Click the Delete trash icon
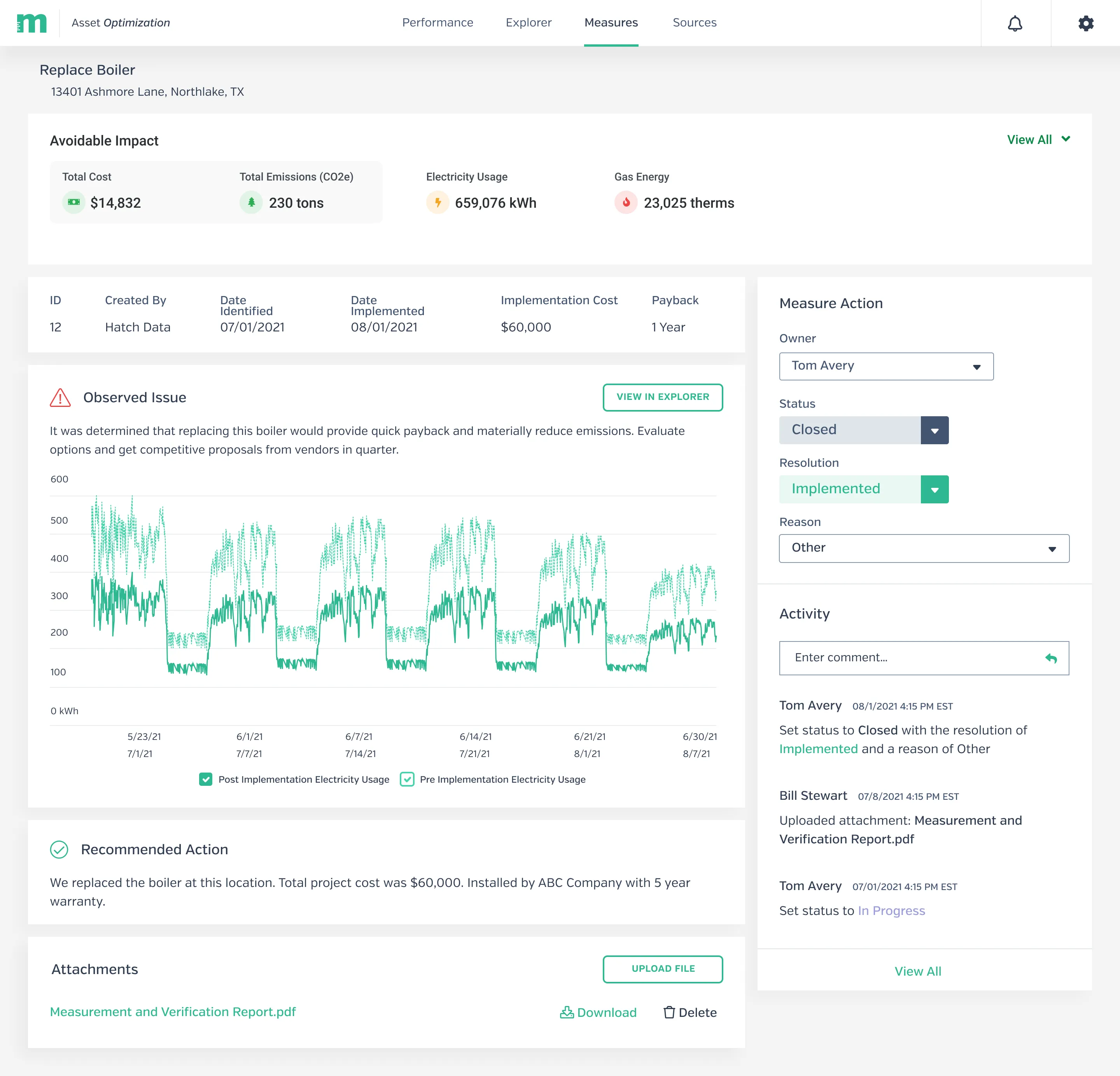Viewport: 1120px width, 1076px height. (x=669, y=1012)
